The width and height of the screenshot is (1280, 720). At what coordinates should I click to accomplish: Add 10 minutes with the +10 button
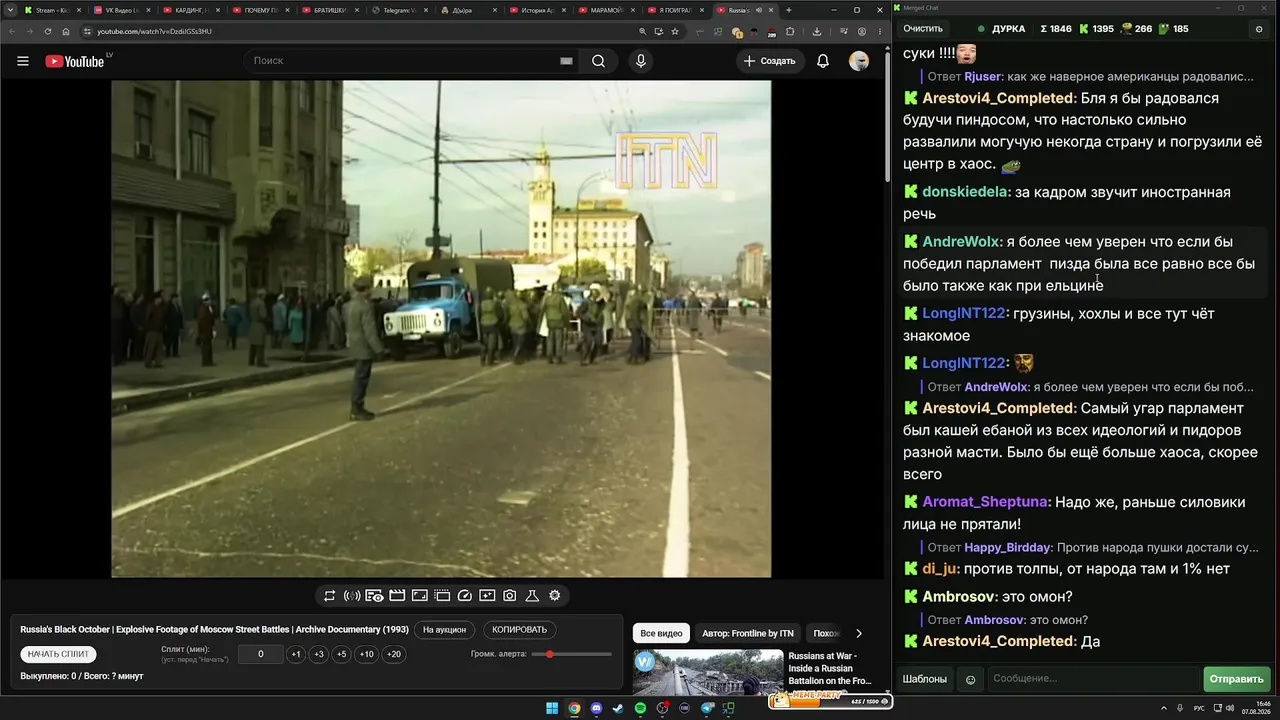click(x=367, y=654)
